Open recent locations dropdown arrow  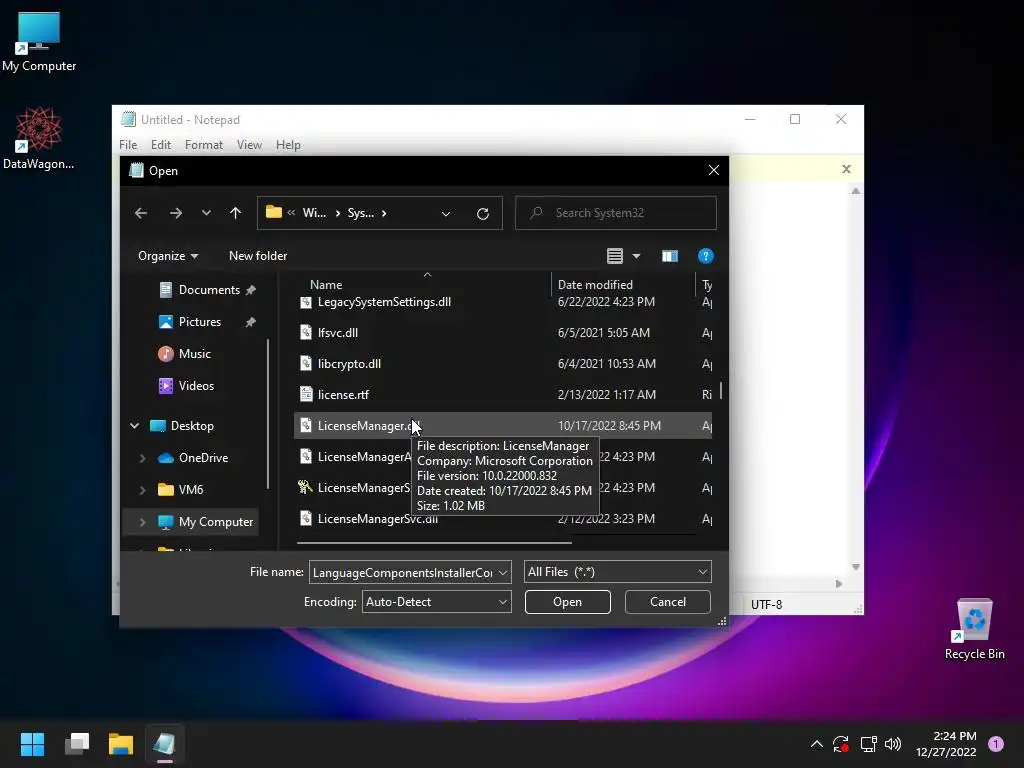[x=206, y=213]
